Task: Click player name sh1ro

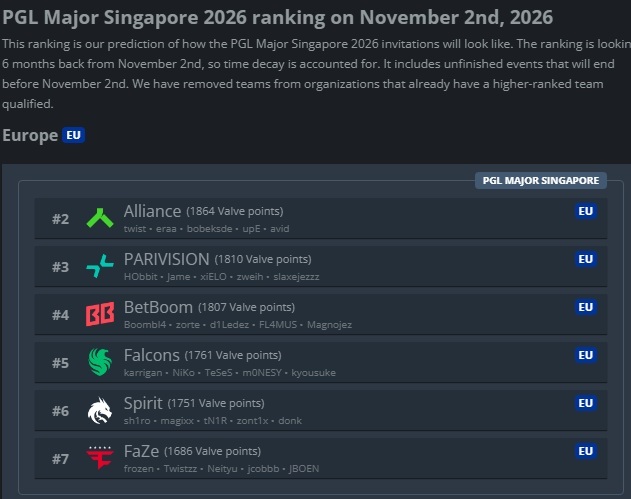Action: point(137,421)
